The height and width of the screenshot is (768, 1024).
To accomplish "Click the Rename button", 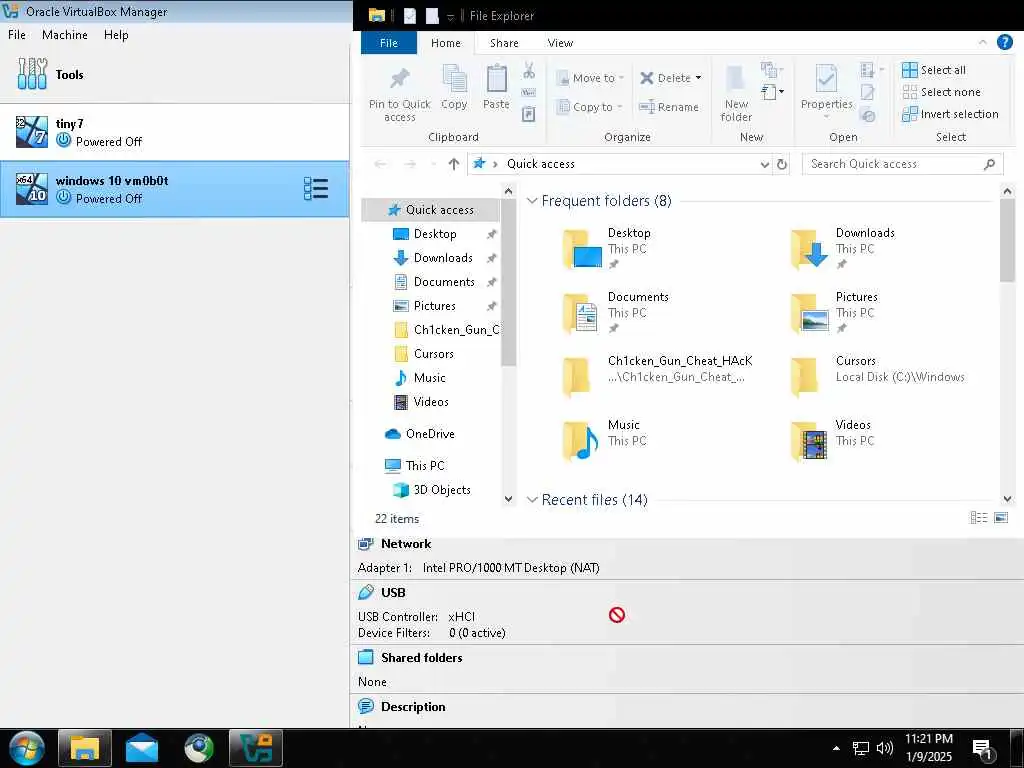I will 668,107.
